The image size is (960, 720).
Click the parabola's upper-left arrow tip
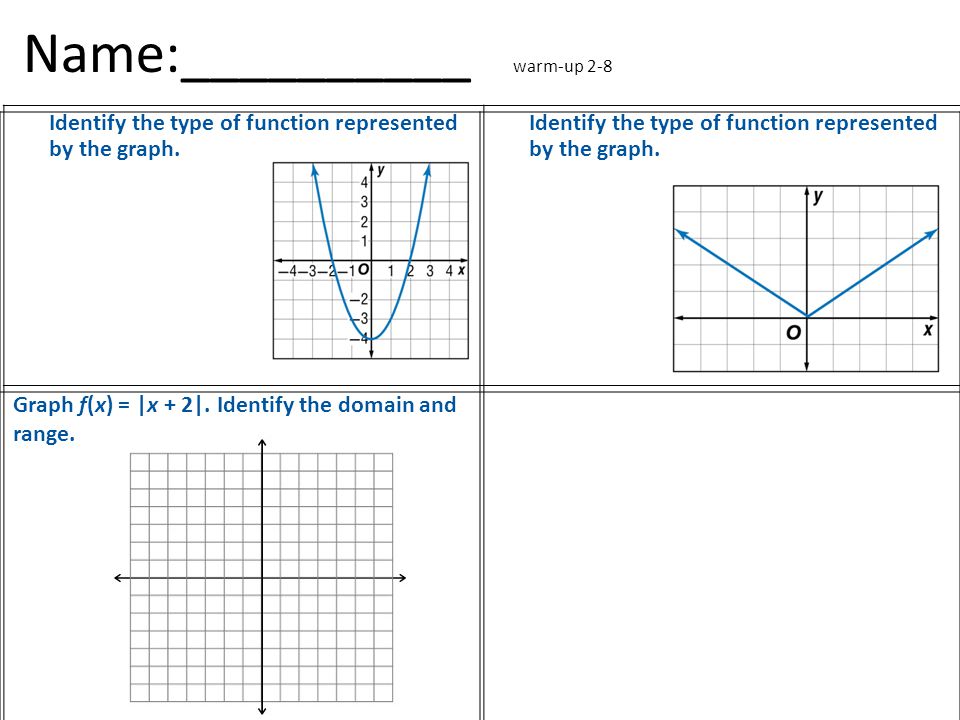[x=314, y=169]
